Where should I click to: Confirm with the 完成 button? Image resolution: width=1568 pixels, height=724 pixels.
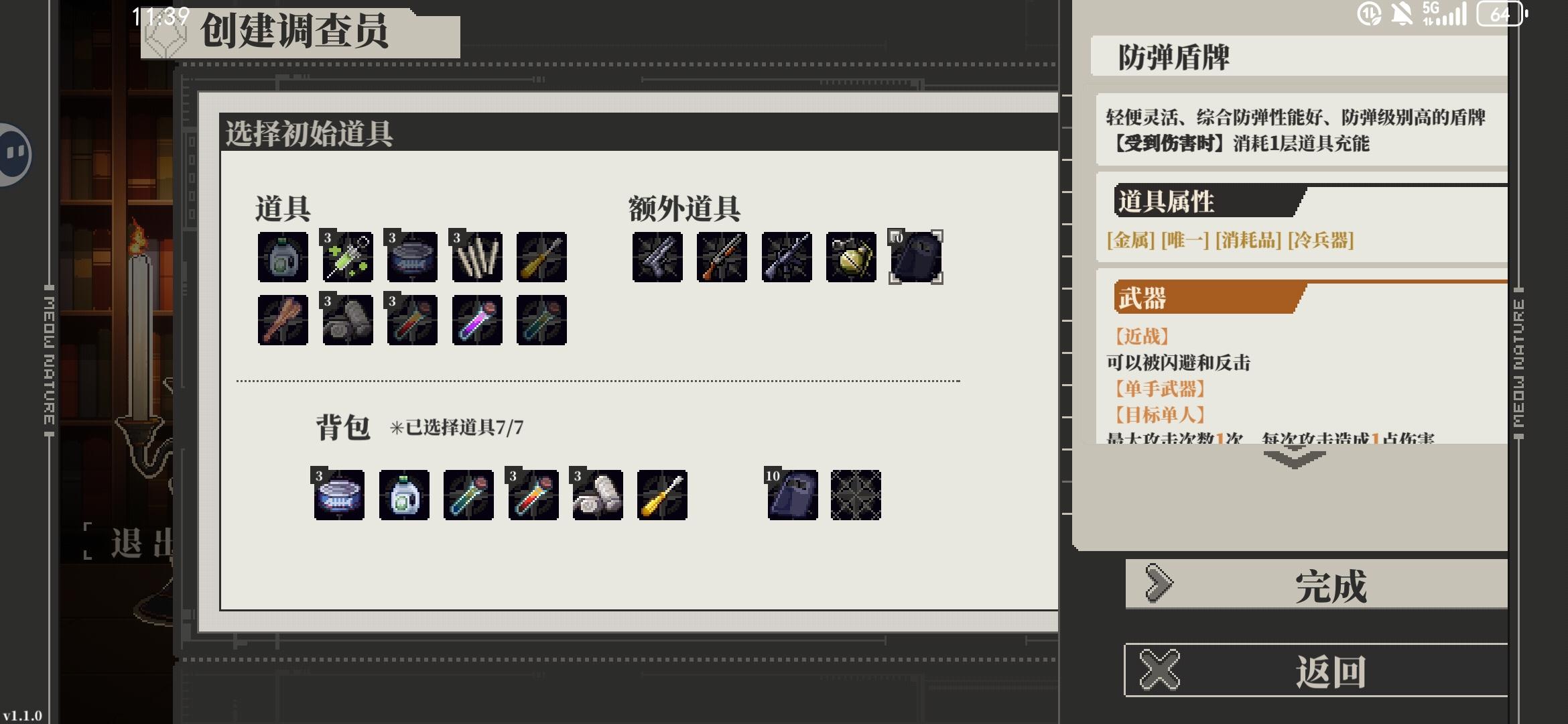point(1317,585)
